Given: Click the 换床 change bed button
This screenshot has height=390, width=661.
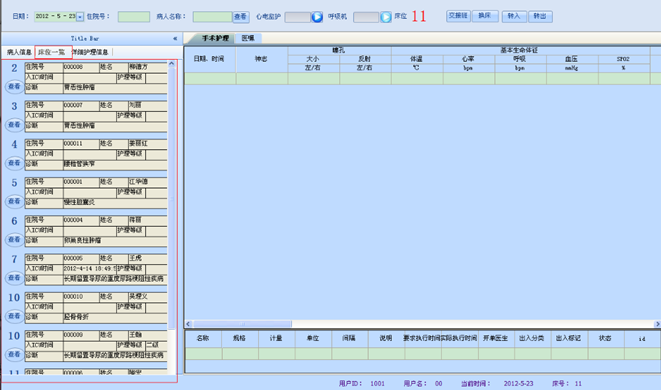Looking at the screenshot, I should point(485,16).
